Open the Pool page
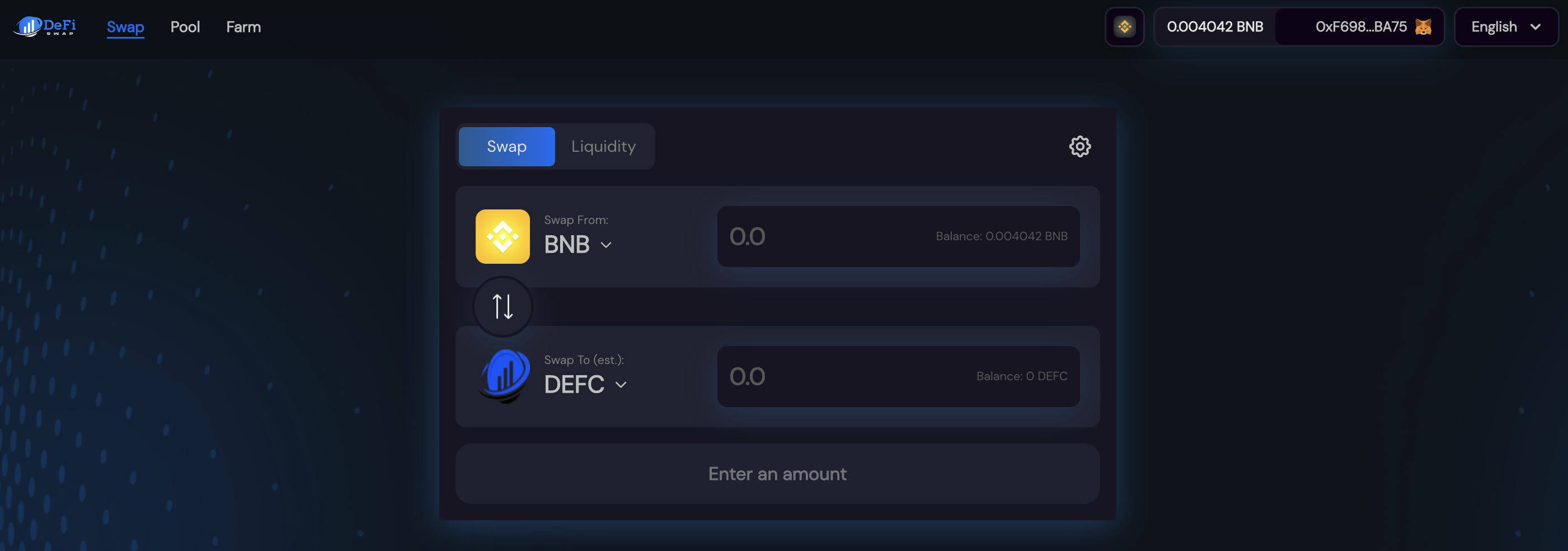This screenshot has width=1568, height=551. click(x=186, y=27)
